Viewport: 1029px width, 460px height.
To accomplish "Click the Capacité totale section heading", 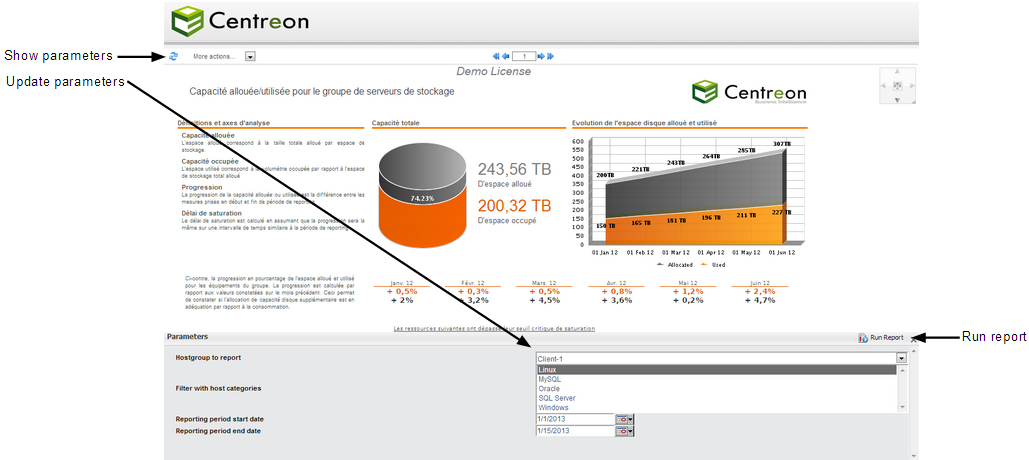I will [x=396, y=123].
